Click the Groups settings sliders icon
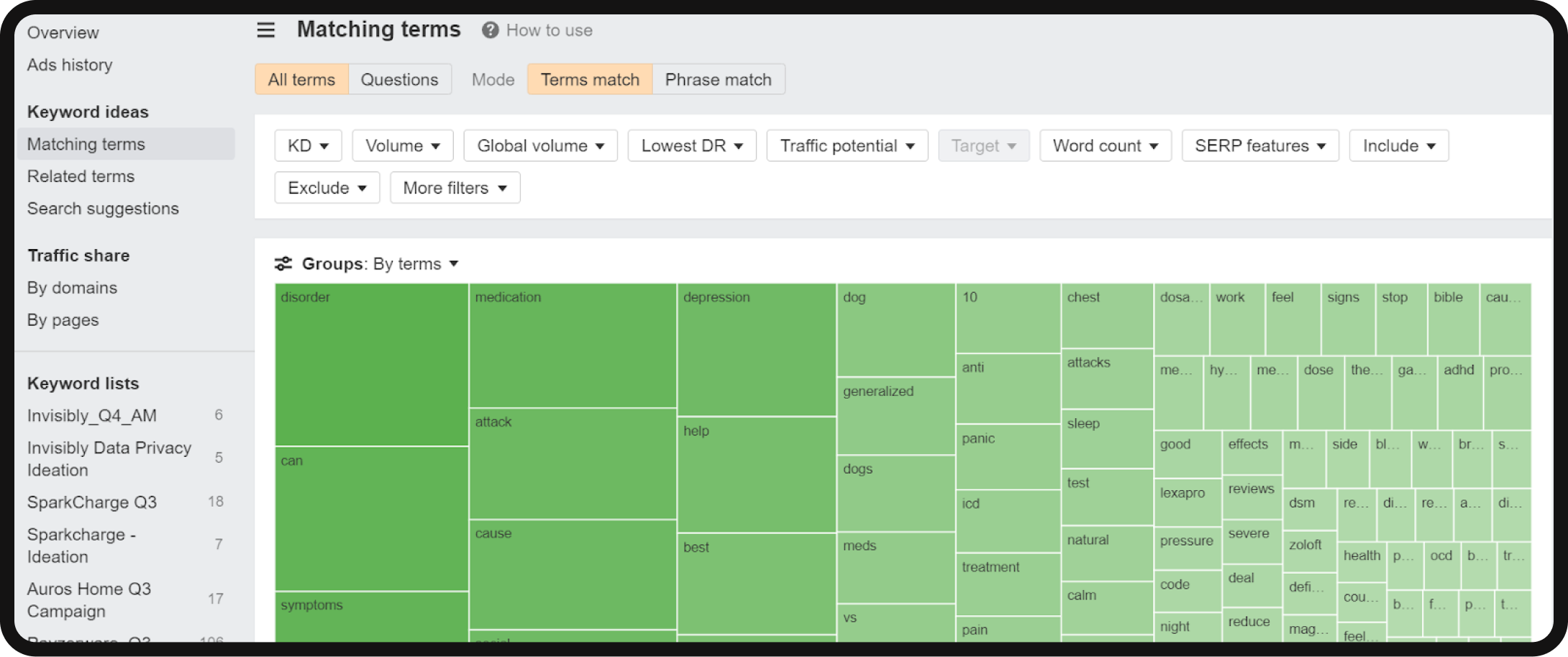Image resolution: width=1568 pixels, height=657 pixels. click(283, 263)
